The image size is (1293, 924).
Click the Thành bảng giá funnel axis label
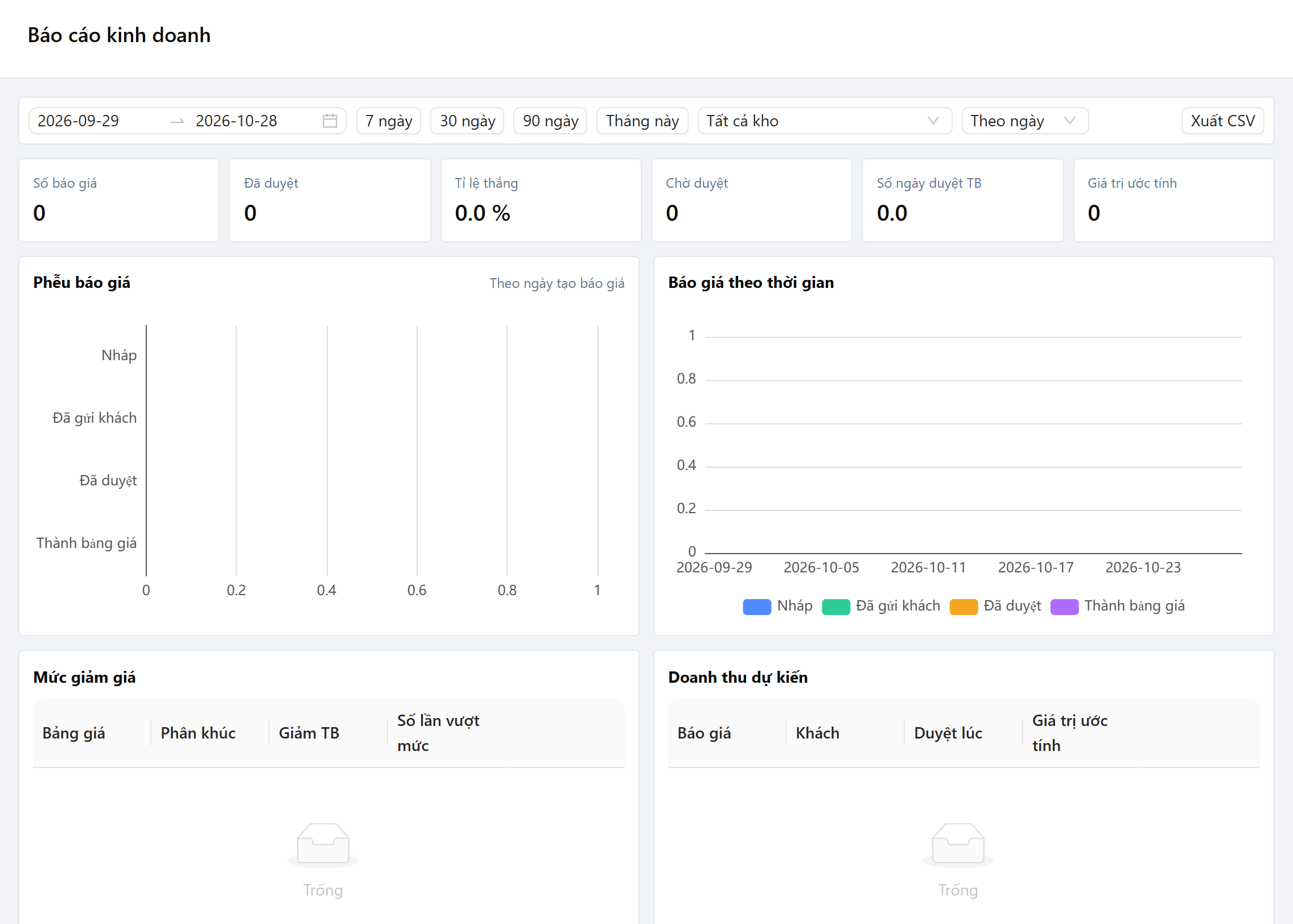87,543
